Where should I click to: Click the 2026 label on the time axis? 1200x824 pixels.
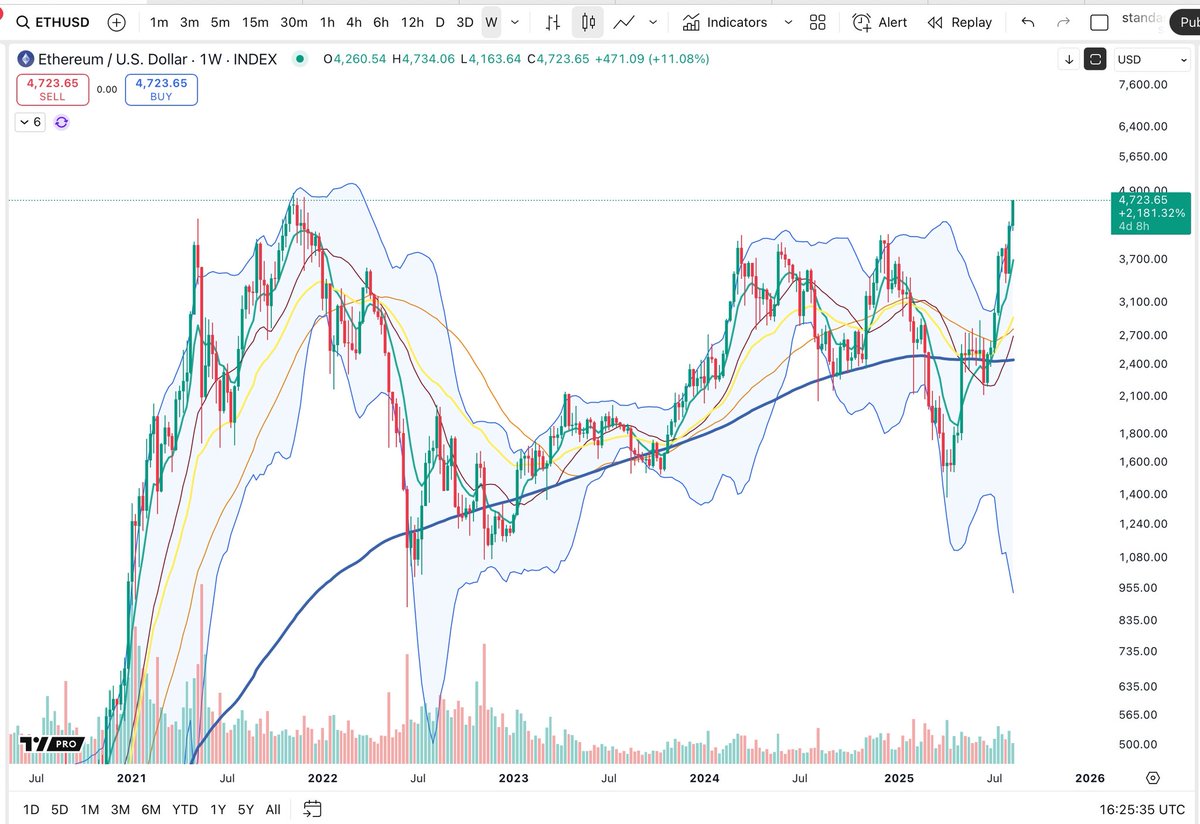pos(1089,778)
